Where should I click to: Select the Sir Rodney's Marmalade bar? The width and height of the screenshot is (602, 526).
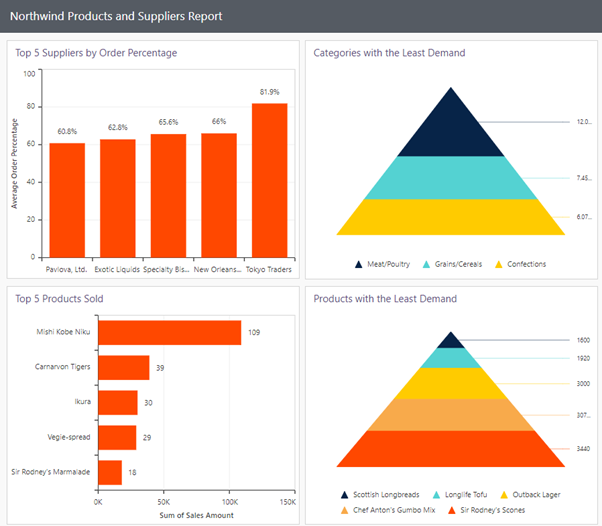click(109, 472)
